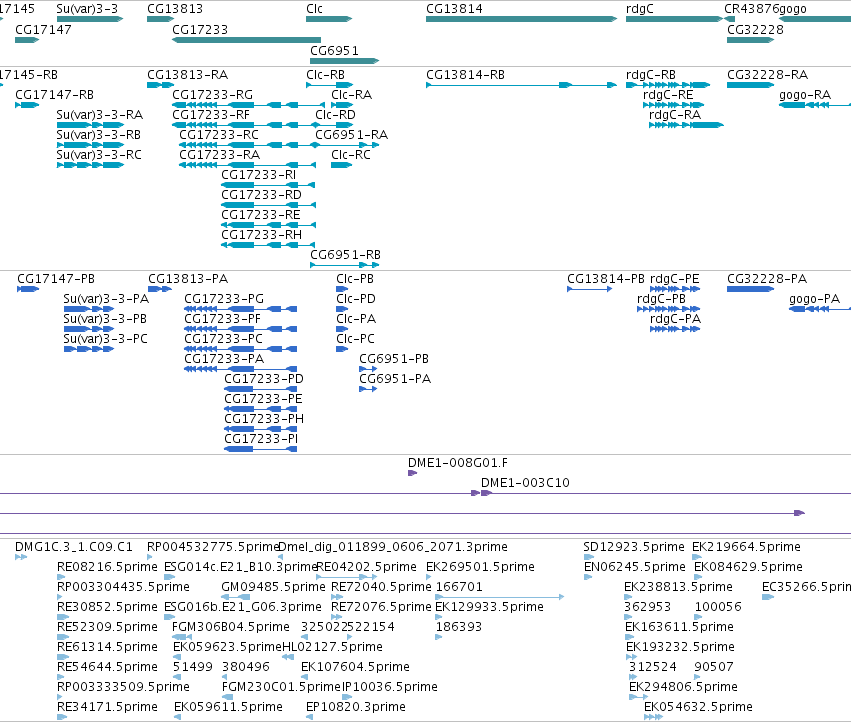Click the Su(var)3-3 gene label
851x722 pixels.
pyautogui.click(x=87, y=9)
